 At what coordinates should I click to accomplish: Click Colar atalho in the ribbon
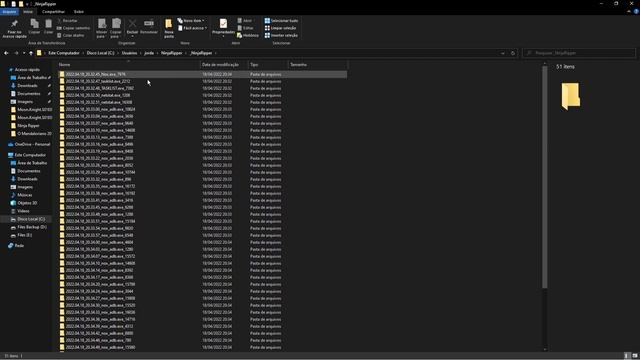click(71, 35)
